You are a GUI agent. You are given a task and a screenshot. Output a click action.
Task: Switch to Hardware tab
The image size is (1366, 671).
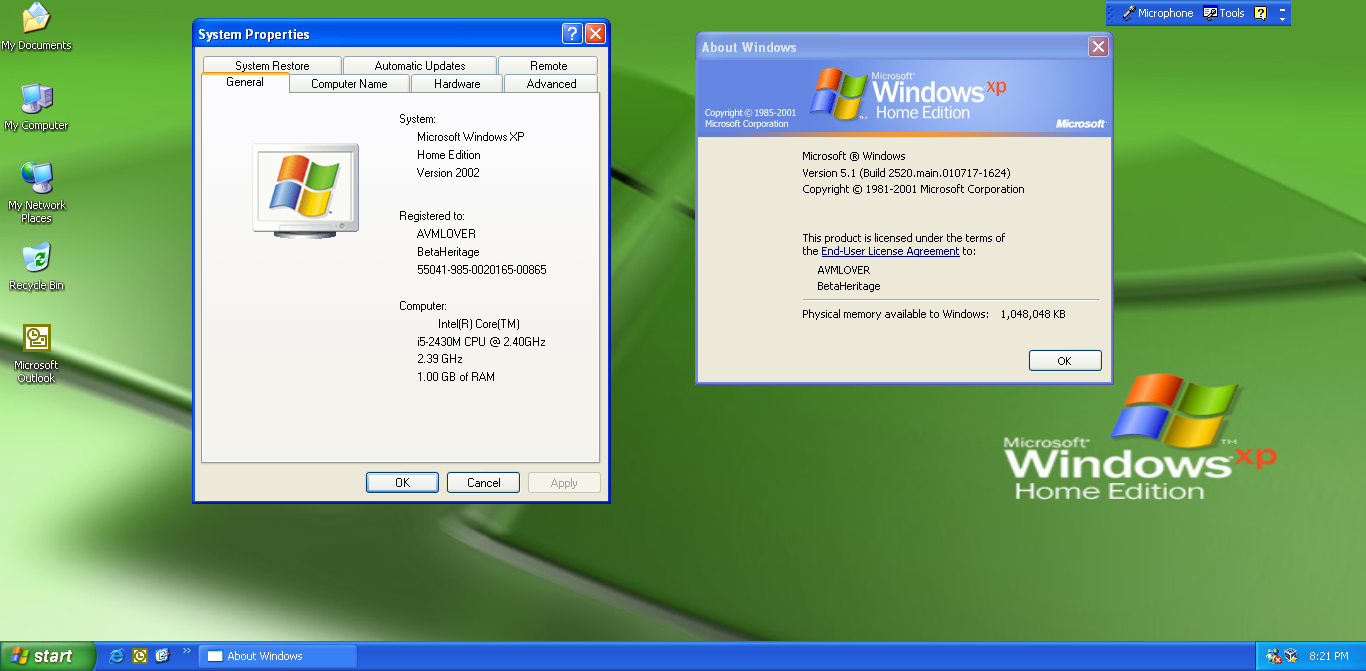tap(457, 84)
